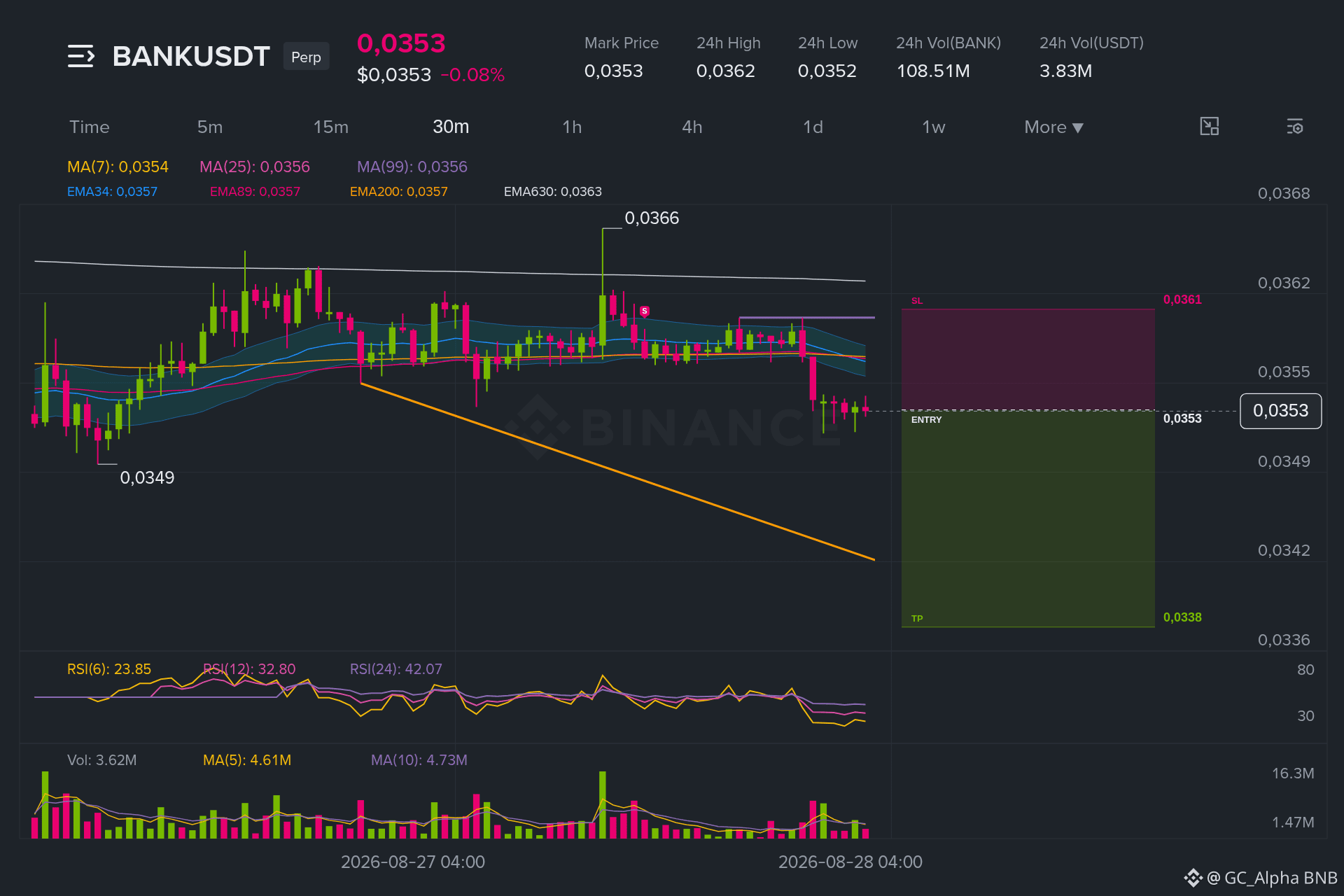Click the 2026-08-27 04:00 time label
The width and height of the screenshot is (1344, 896).
[x=413, y=862]
